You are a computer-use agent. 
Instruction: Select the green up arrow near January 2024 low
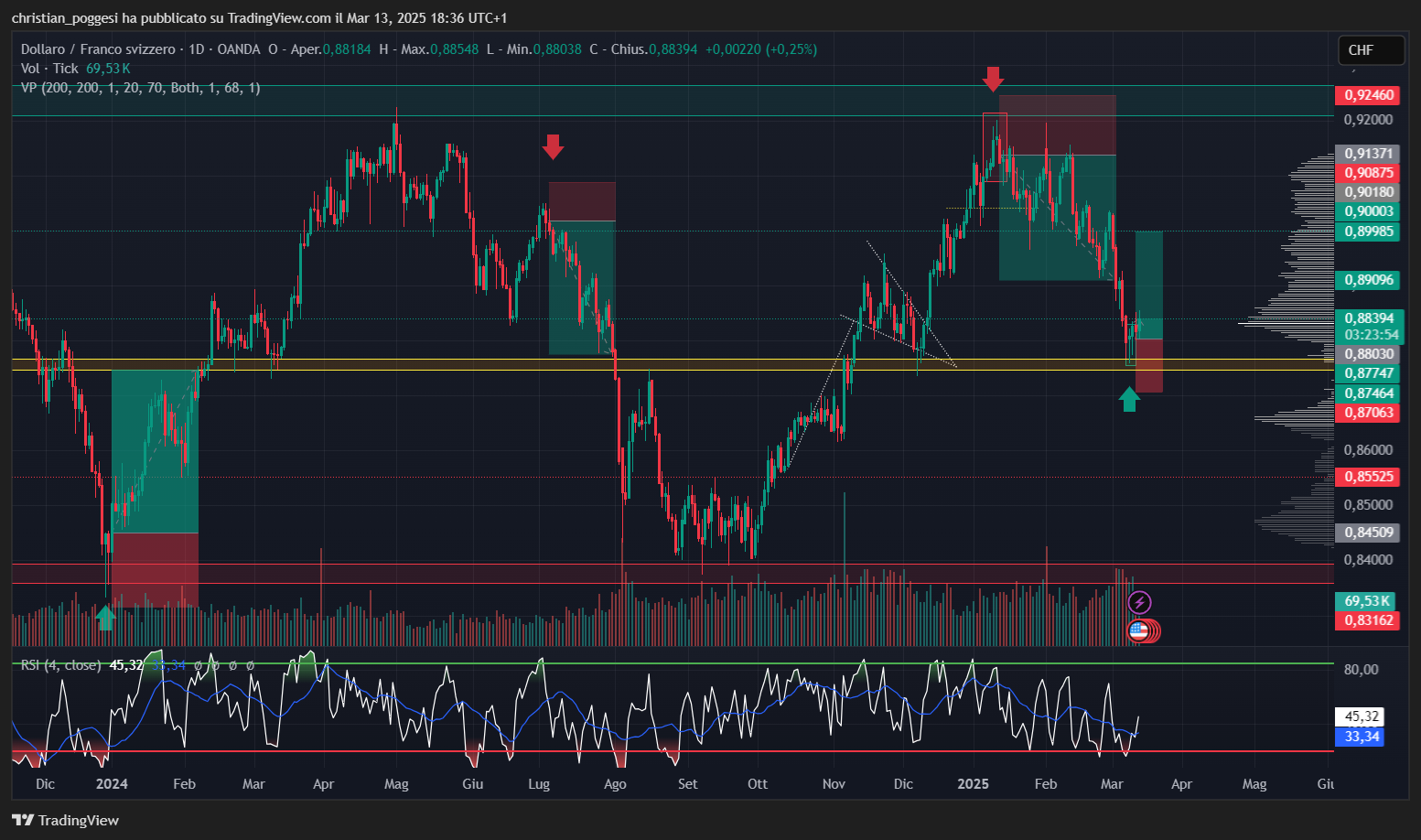pos(106,618)
